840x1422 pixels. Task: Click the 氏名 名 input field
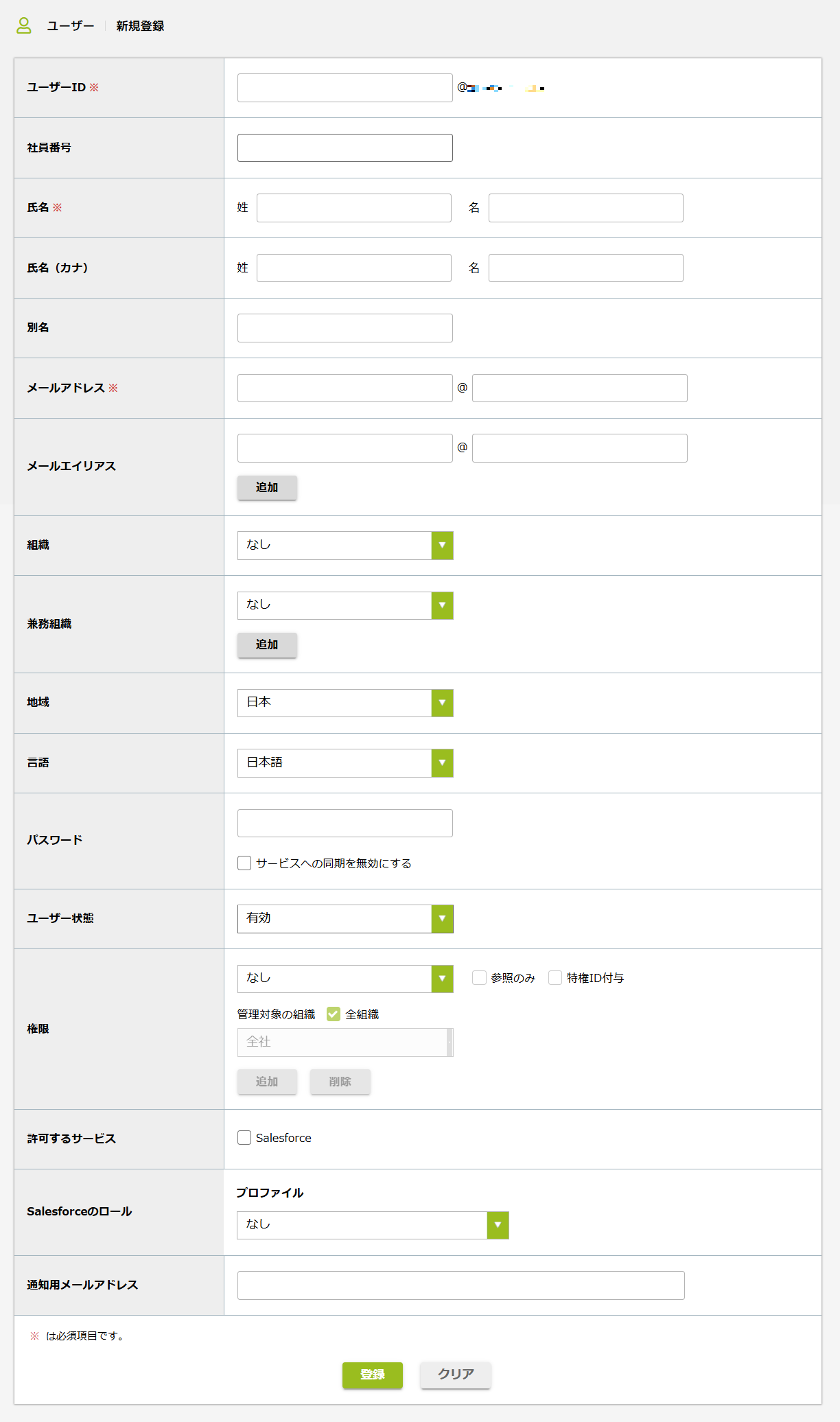click(586, 208)
